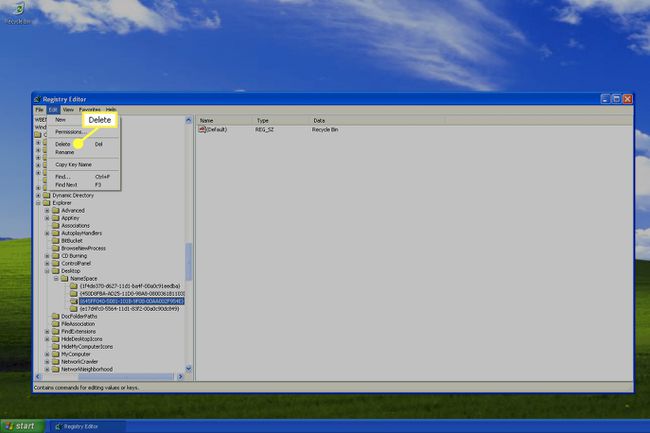
Task: Select the NetworkNeighborhood key
Action: (x=87, y=369)
